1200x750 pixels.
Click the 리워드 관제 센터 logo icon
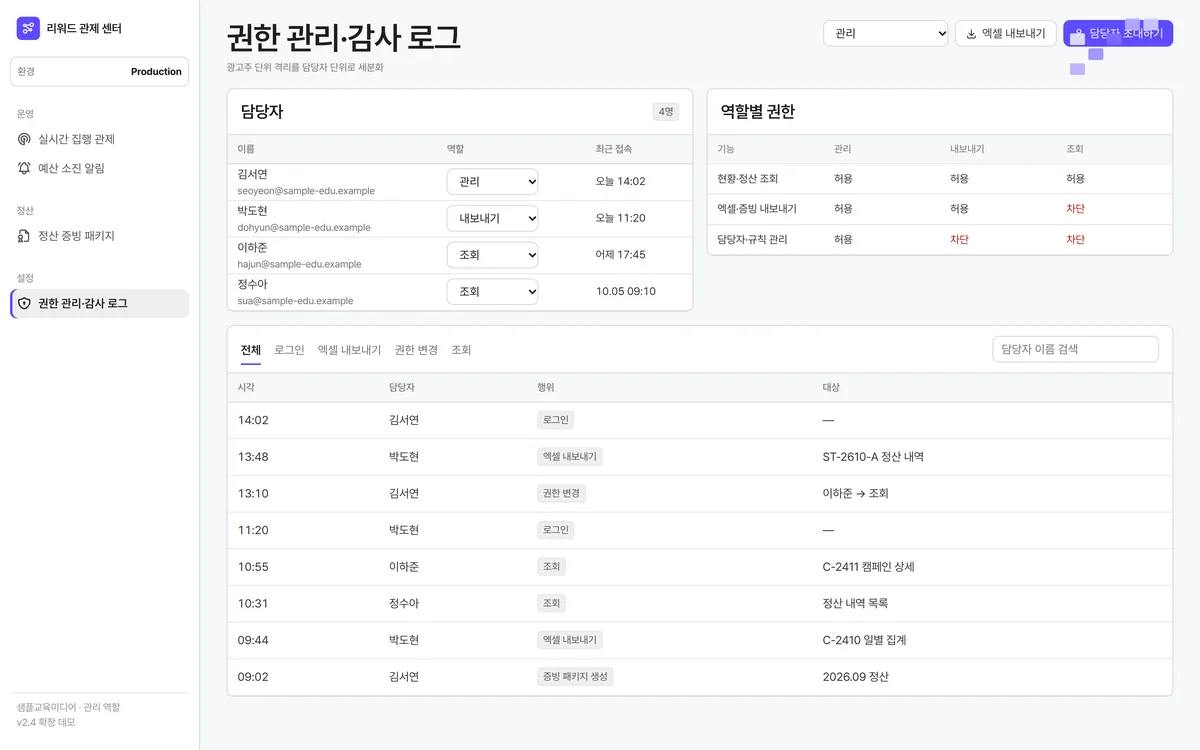click(28, 28)
